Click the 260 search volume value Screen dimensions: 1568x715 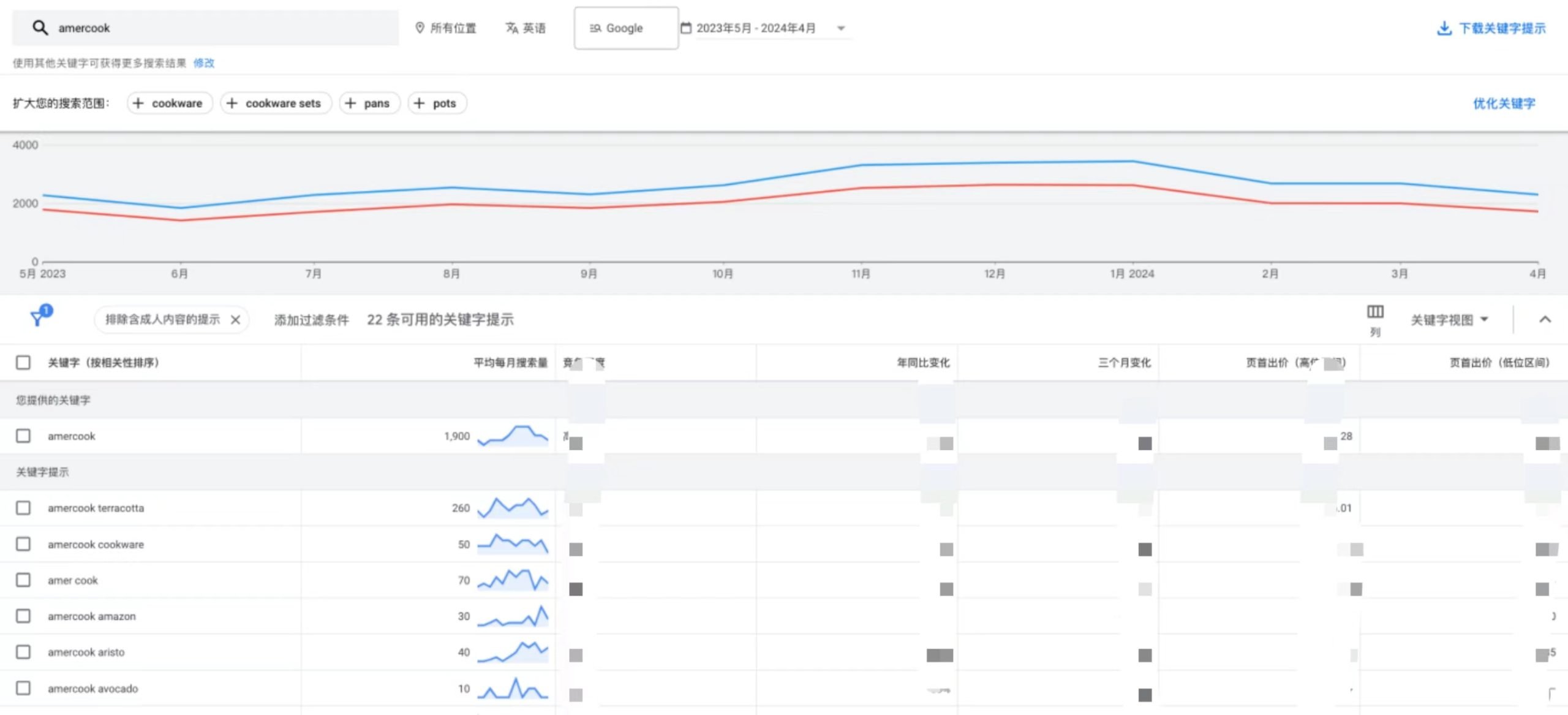tap(461, 508)
